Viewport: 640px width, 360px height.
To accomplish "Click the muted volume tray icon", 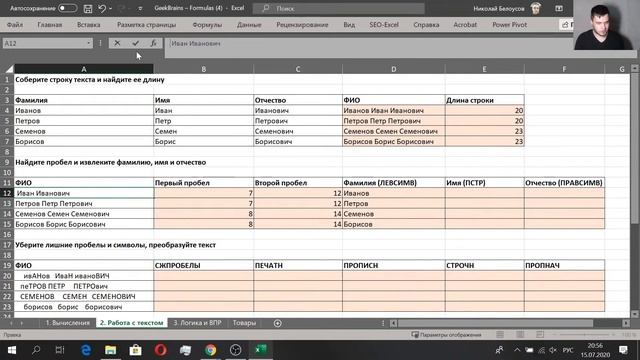I will pos(553,350).
